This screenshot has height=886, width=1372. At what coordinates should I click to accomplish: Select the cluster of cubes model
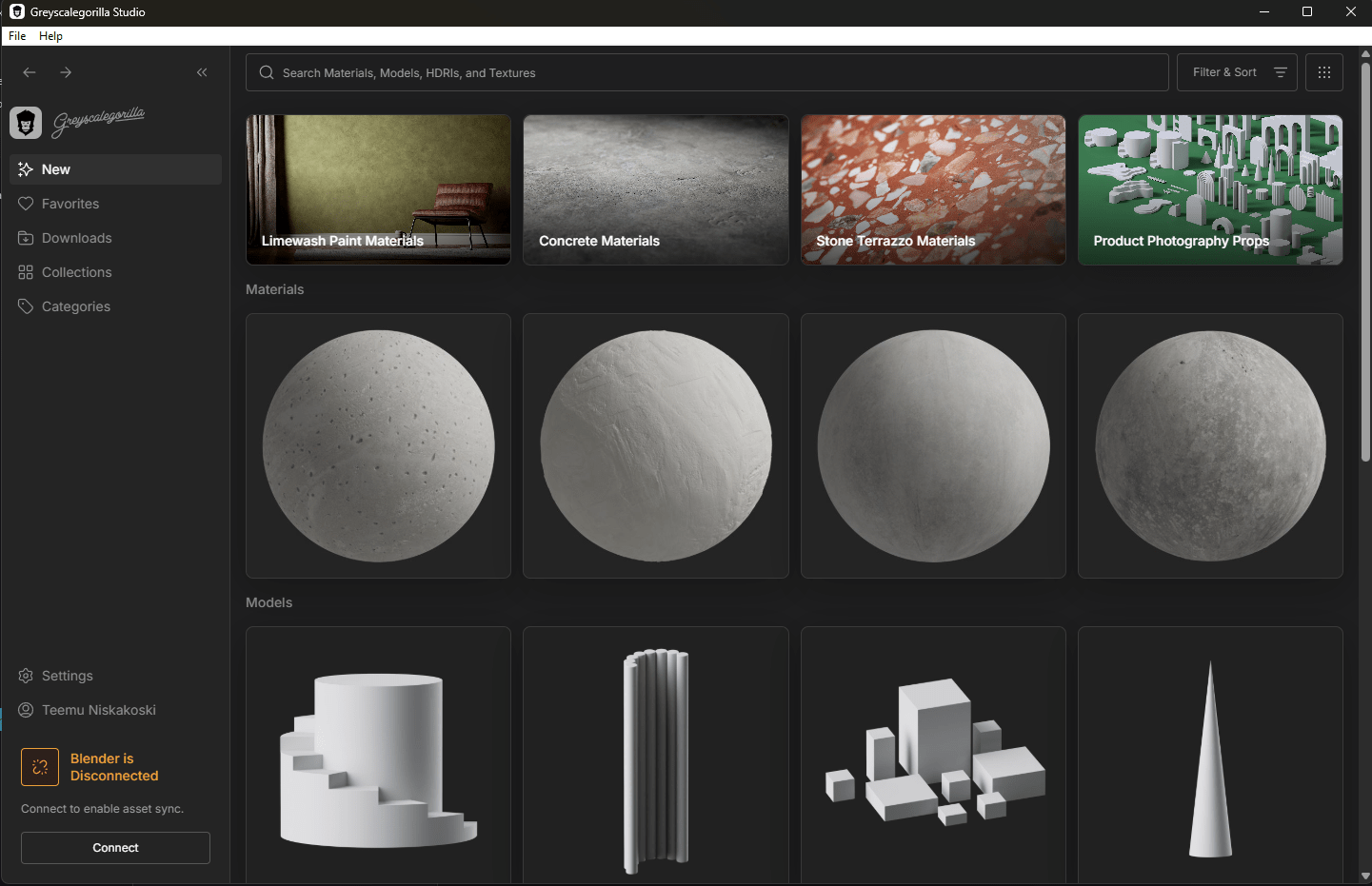point(933,756)
